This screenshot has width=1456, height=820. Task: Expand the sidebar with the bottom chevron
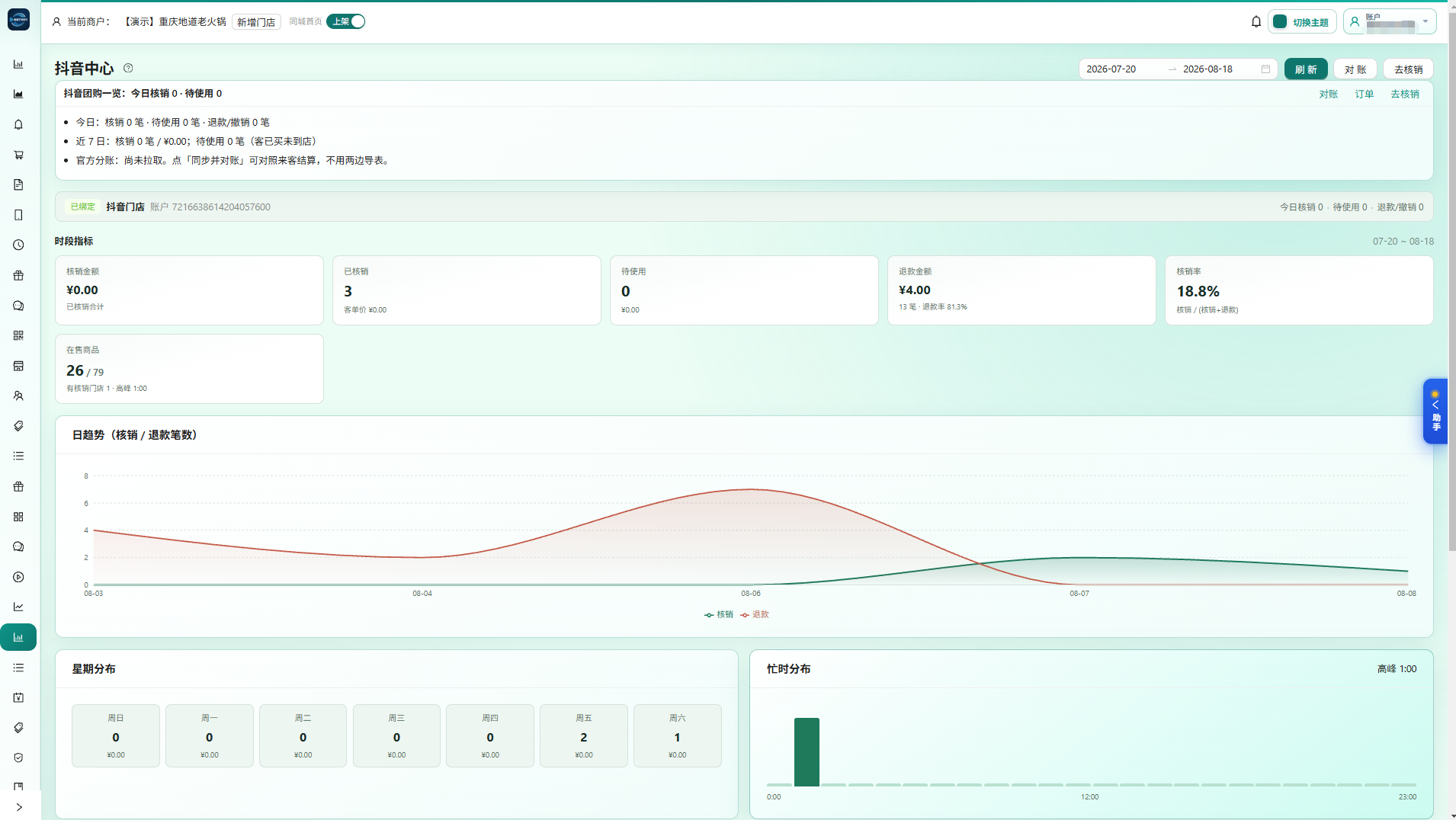(18, 807)
